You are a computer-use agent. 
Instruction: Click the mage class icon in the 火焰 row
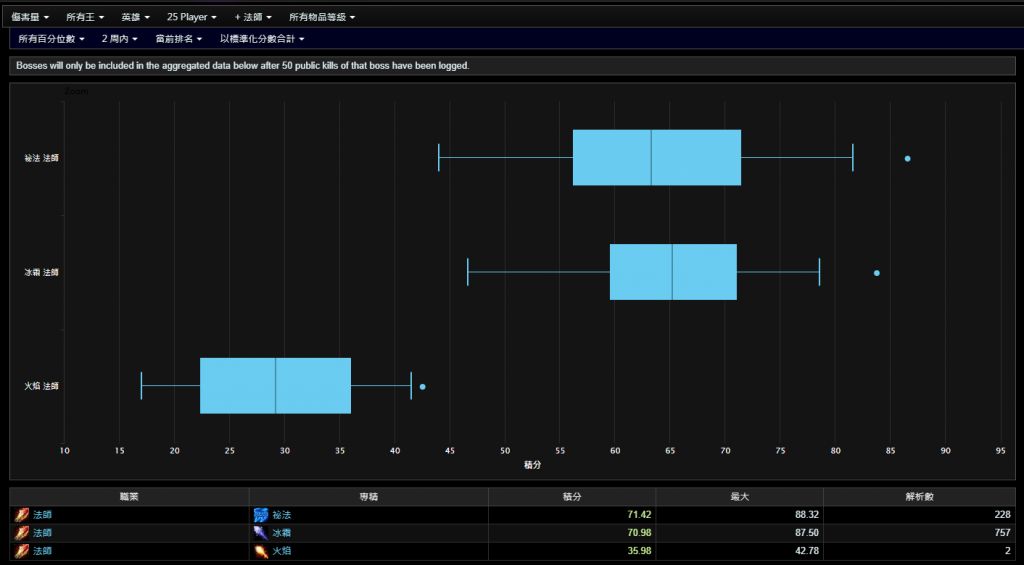click(22, 551)
